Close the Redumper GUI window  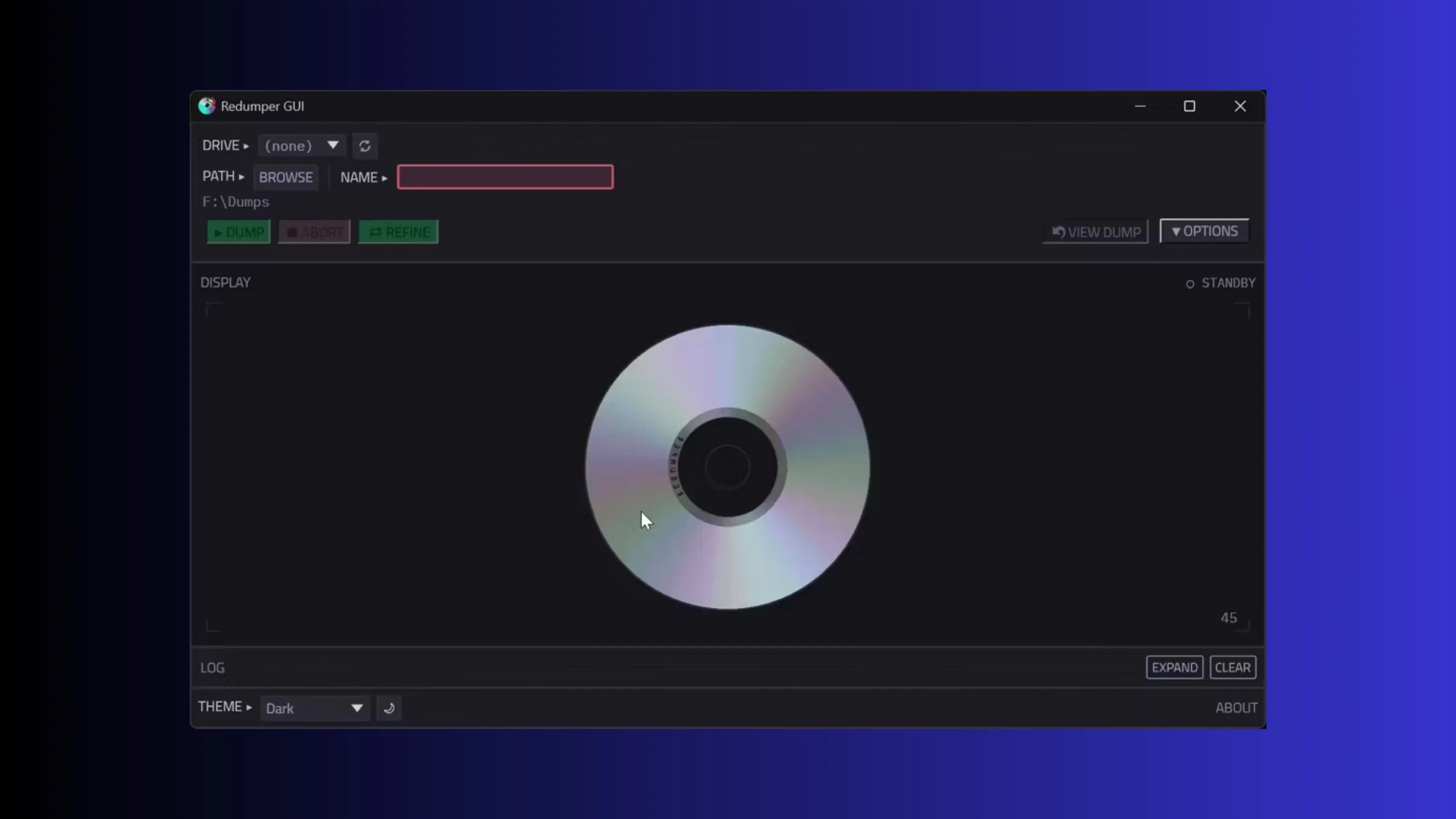[x=1240, y=106]
